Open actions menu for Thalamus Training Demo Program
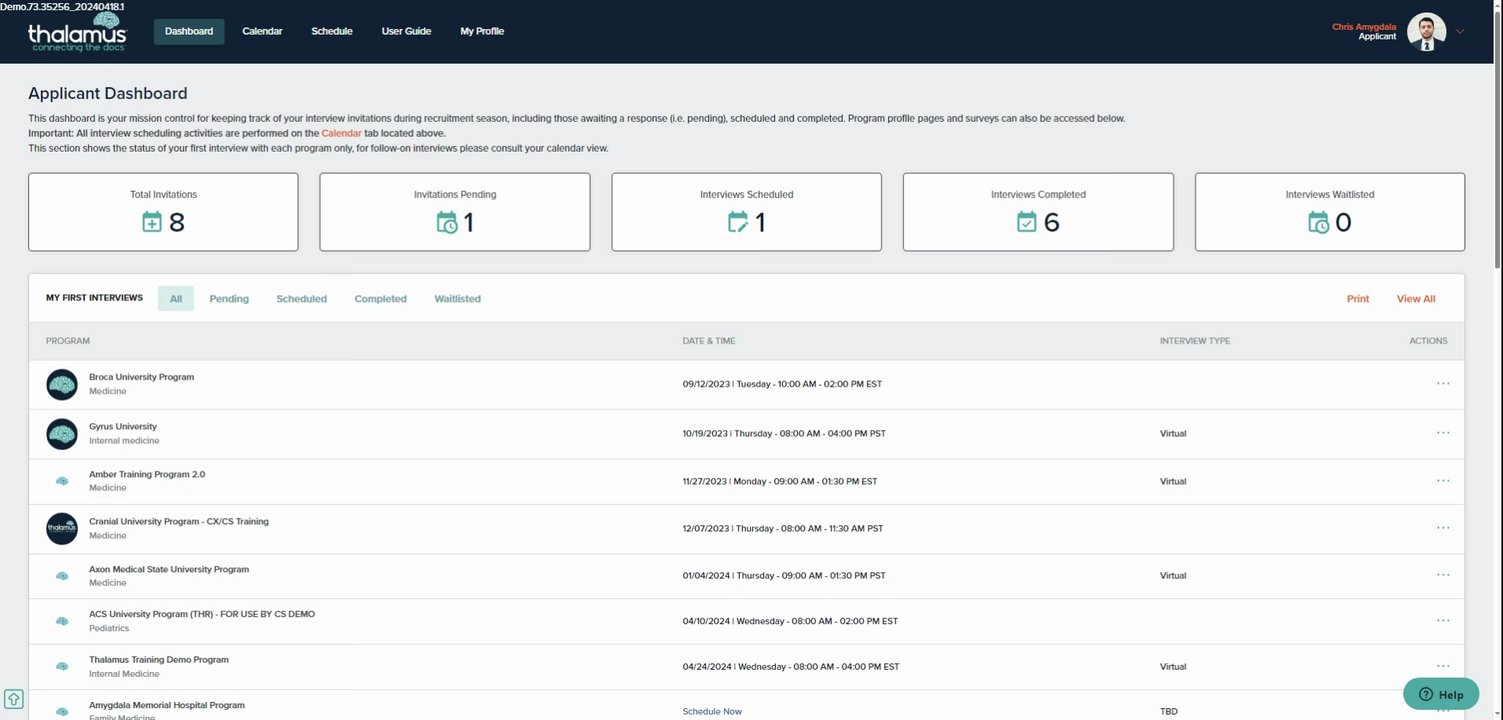The image size is (1503, 720). pos(1443,666)
